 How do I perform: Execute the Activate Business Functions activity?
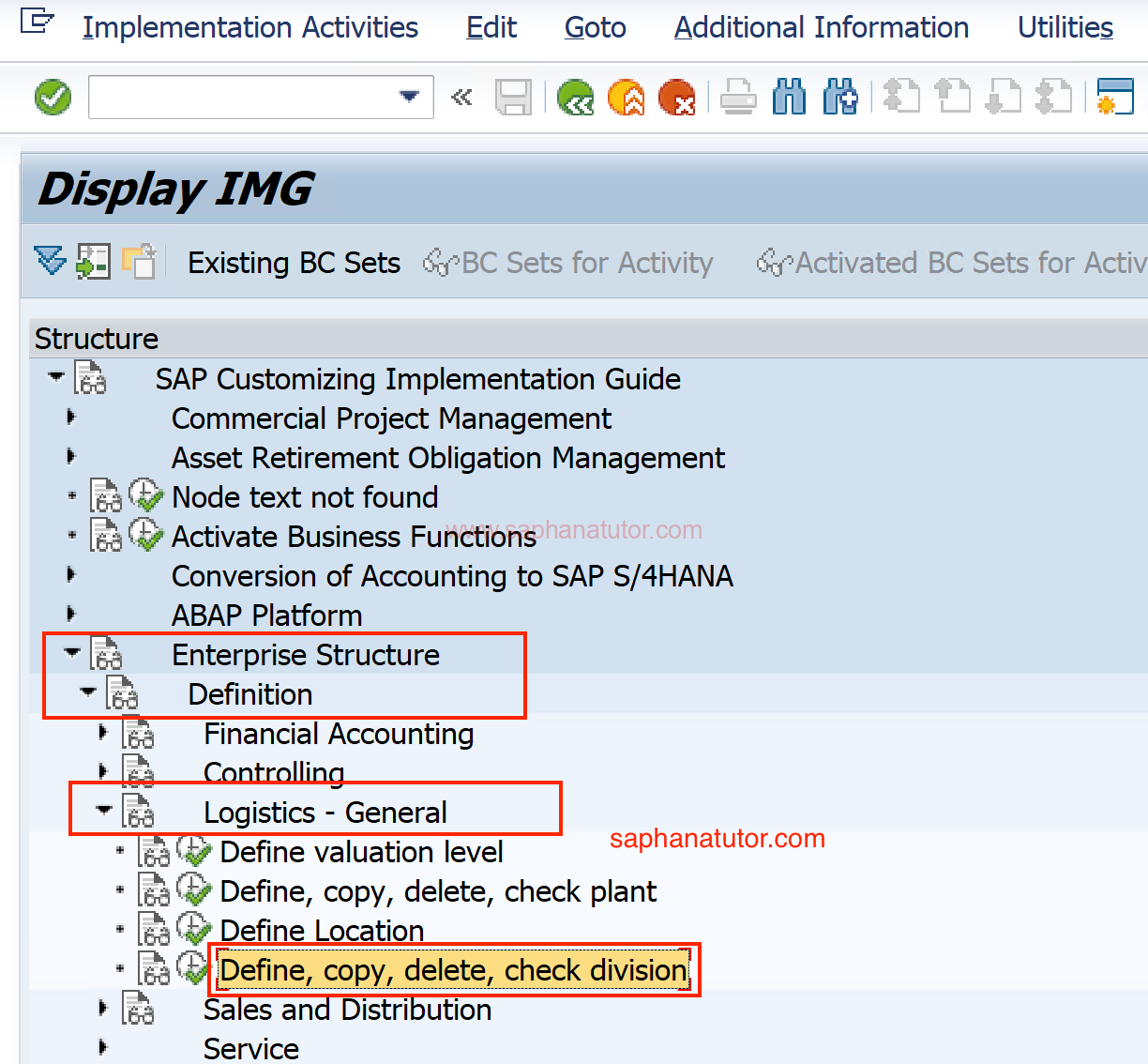(x=145, y=534)
